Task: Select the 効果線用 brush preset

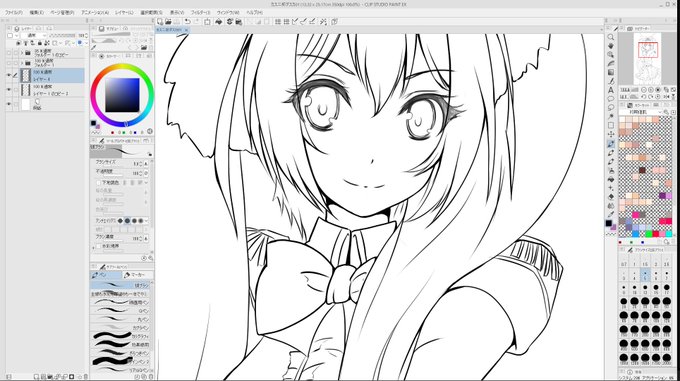Action: [x=121, y=345]
